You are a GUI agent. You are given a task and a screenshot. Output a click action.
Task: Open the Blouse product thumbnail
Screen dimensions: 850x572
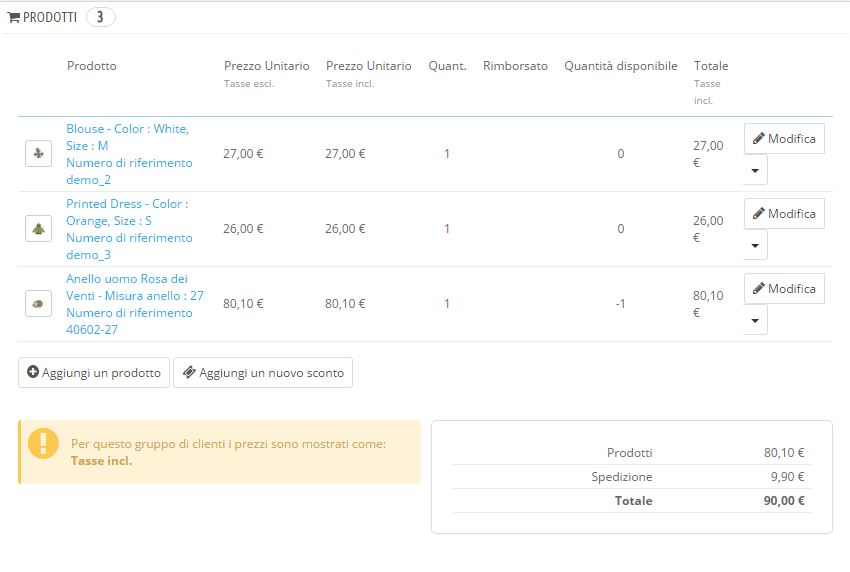[38, 154]
